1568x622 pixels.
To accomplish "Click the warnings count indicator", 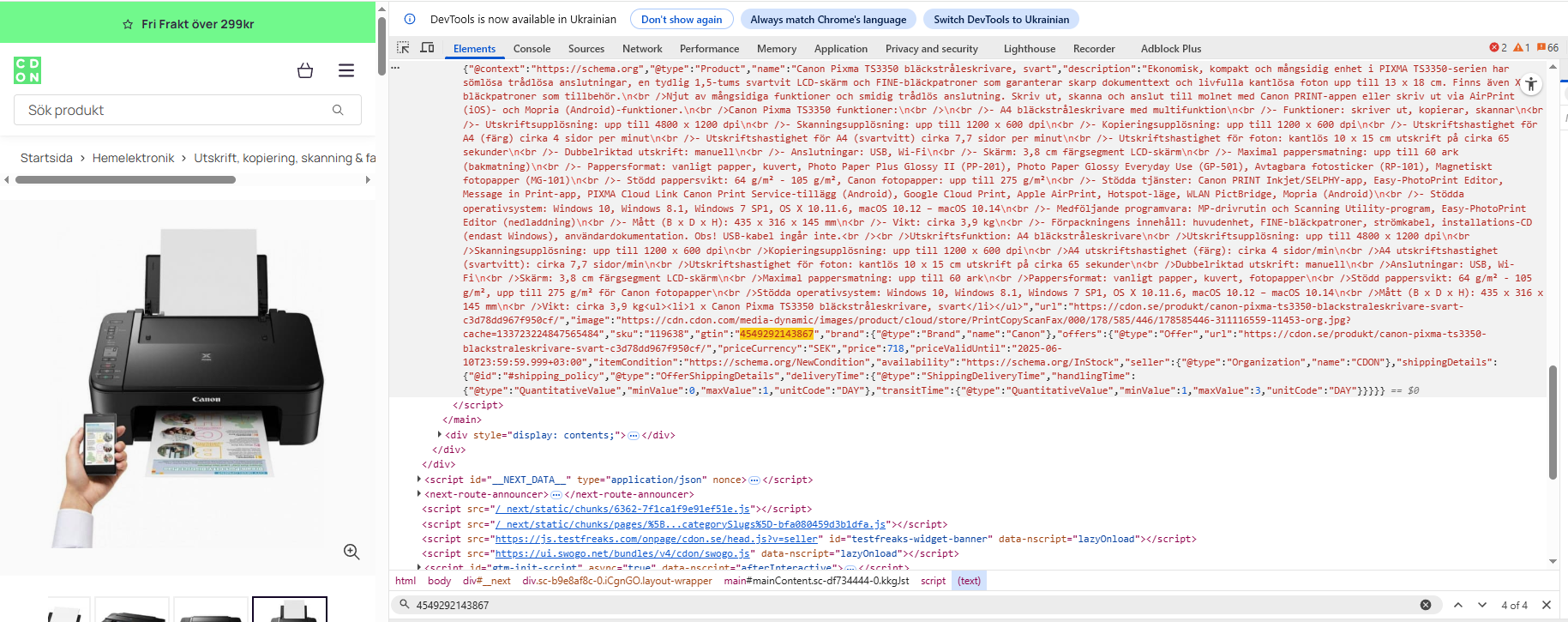I will point(1522,48).
